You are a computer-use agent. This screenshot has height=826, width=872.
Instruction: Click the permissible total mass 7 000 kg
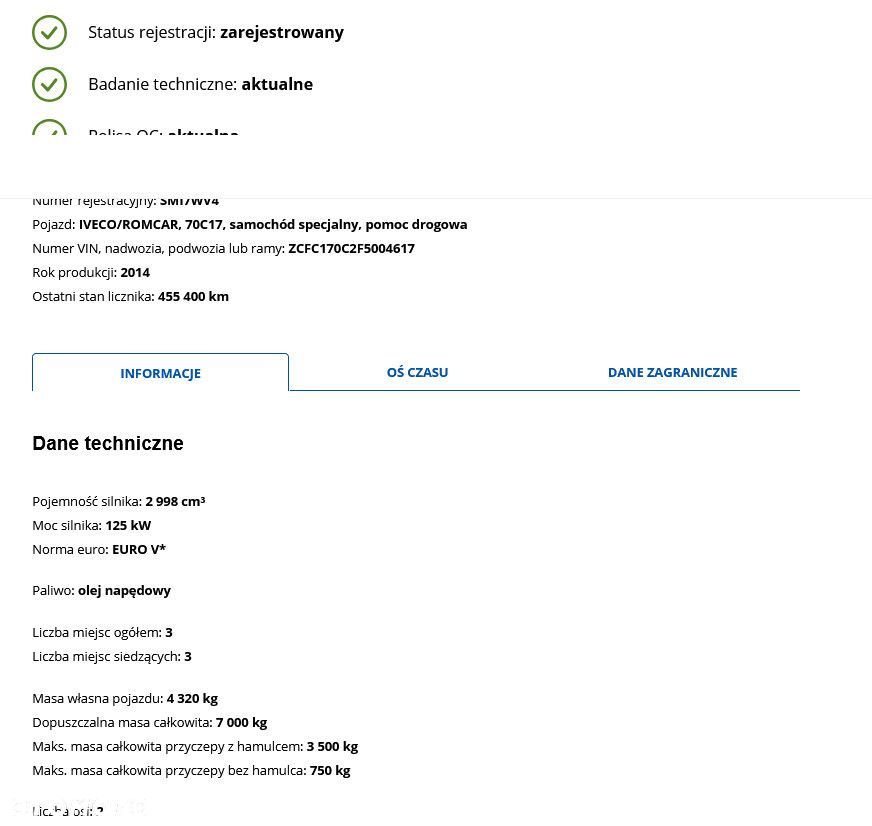[241, 722]
